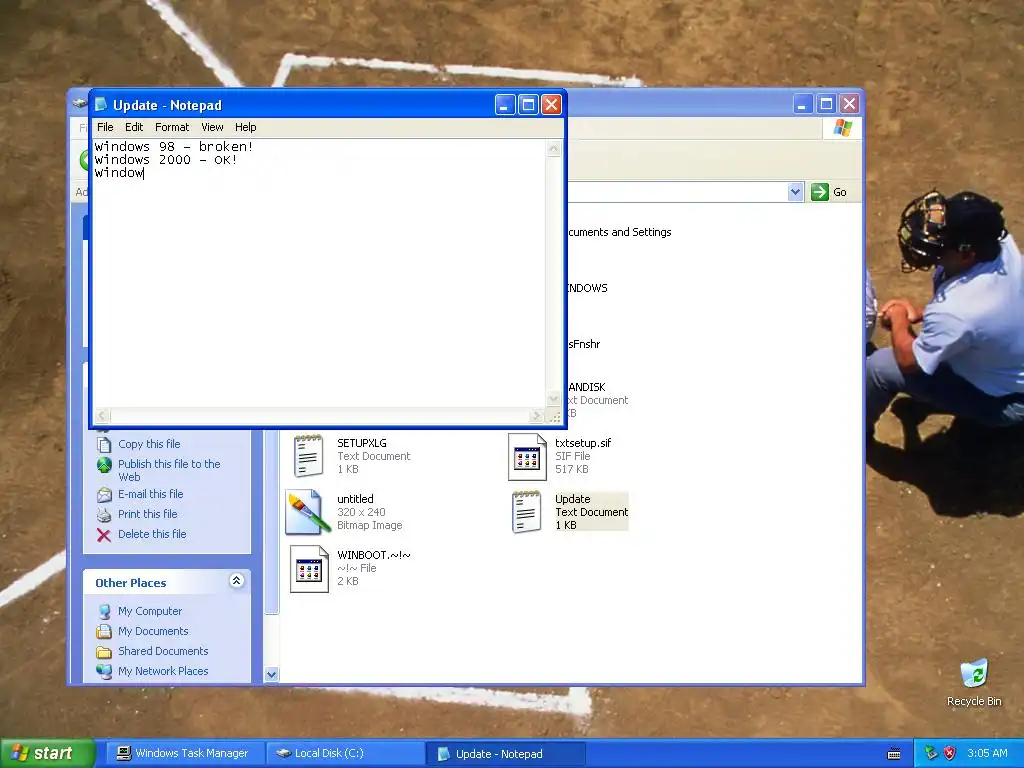Select the SETUPXLG text document icon
The width and height of the screenshot is (1024, 768).
point(308,456)
